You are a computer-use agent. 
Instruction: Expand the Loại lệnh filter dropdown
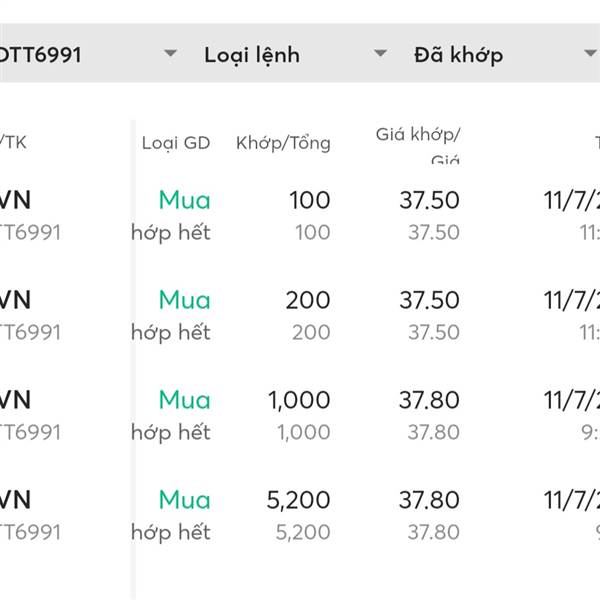click(x=380, y=53)
